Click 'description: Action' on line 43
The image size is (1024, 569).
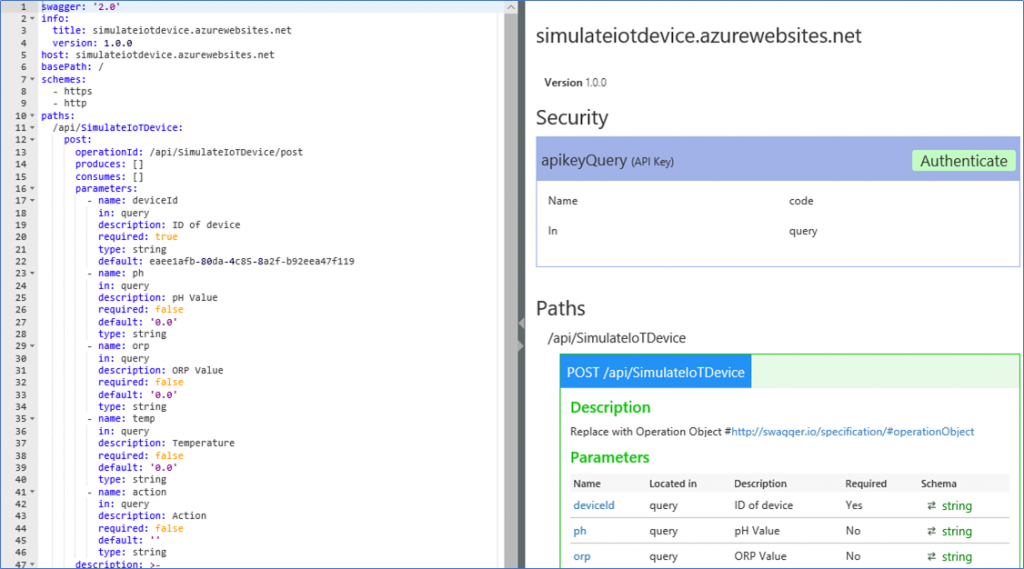click(x=152, y=516)
